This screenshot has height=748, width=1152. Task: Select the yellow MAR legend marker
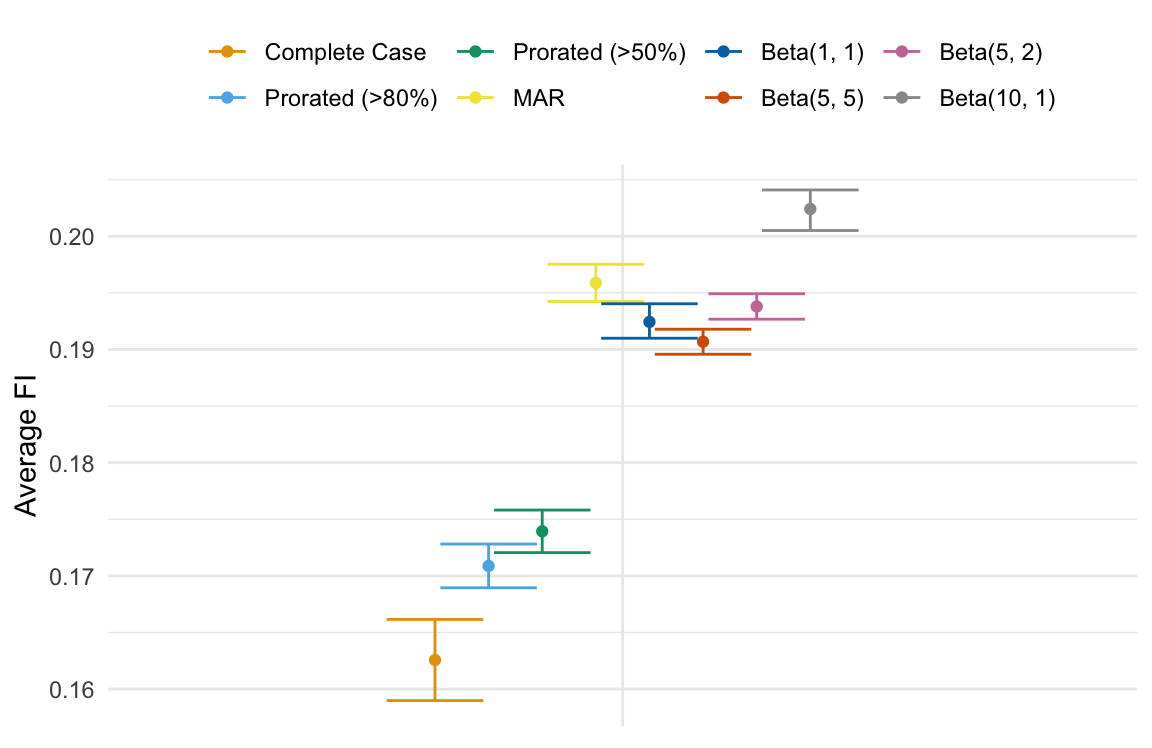476,98
